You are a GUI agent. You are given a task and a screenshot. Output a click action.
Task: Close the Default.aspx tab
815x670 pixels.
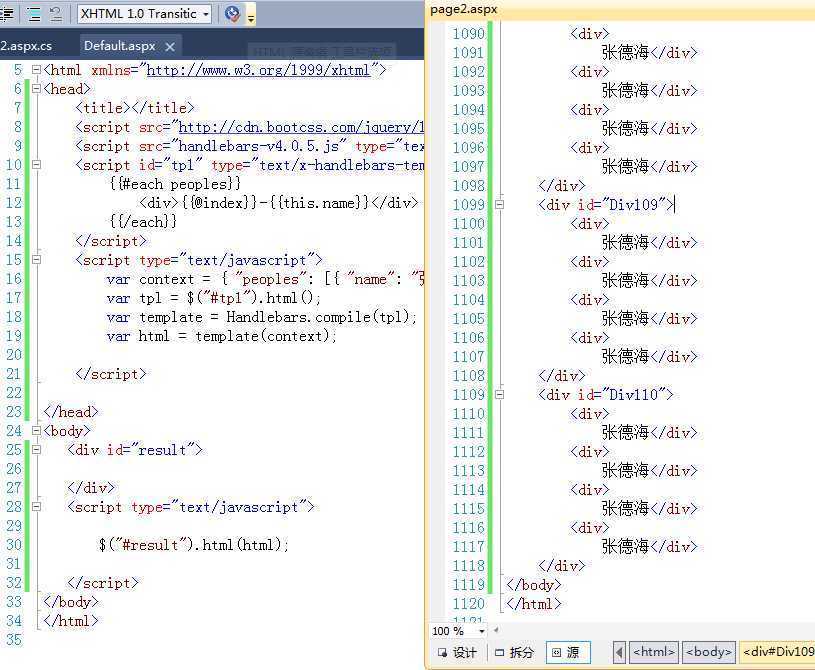169,47
